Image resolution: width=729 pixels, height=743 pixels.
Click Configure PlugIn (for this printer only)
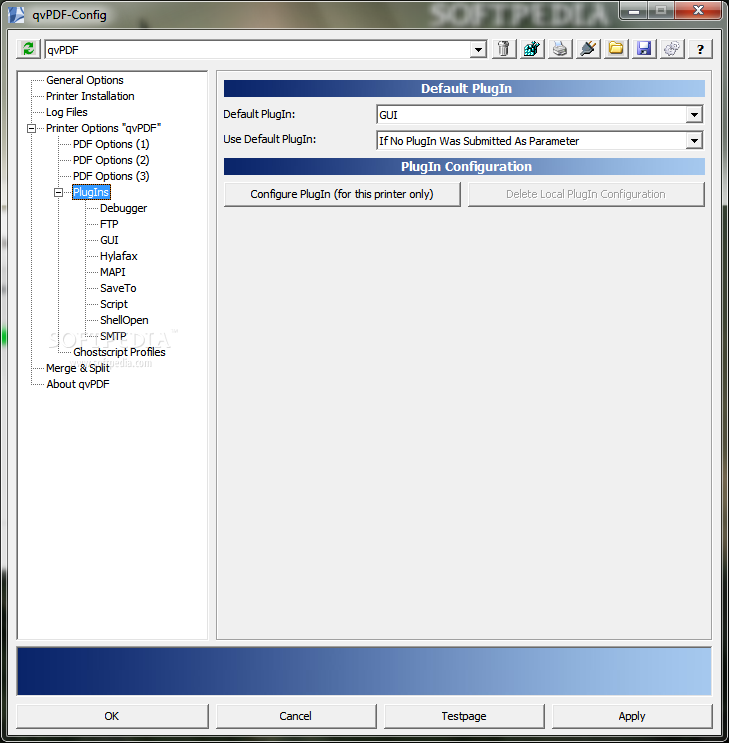point(342,194)
